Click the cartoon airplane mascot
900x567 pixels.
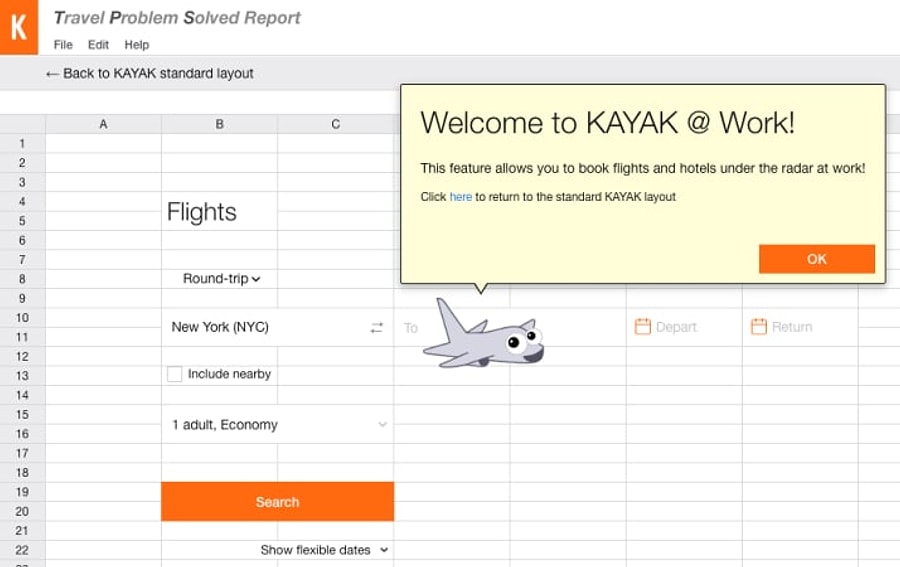(483, 334)
